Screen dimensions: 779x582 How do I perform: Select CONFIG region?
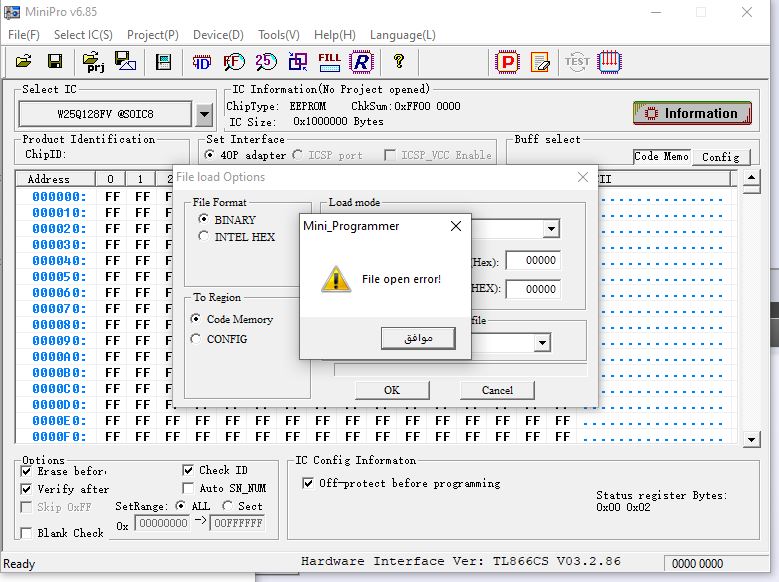click(196, 339)
